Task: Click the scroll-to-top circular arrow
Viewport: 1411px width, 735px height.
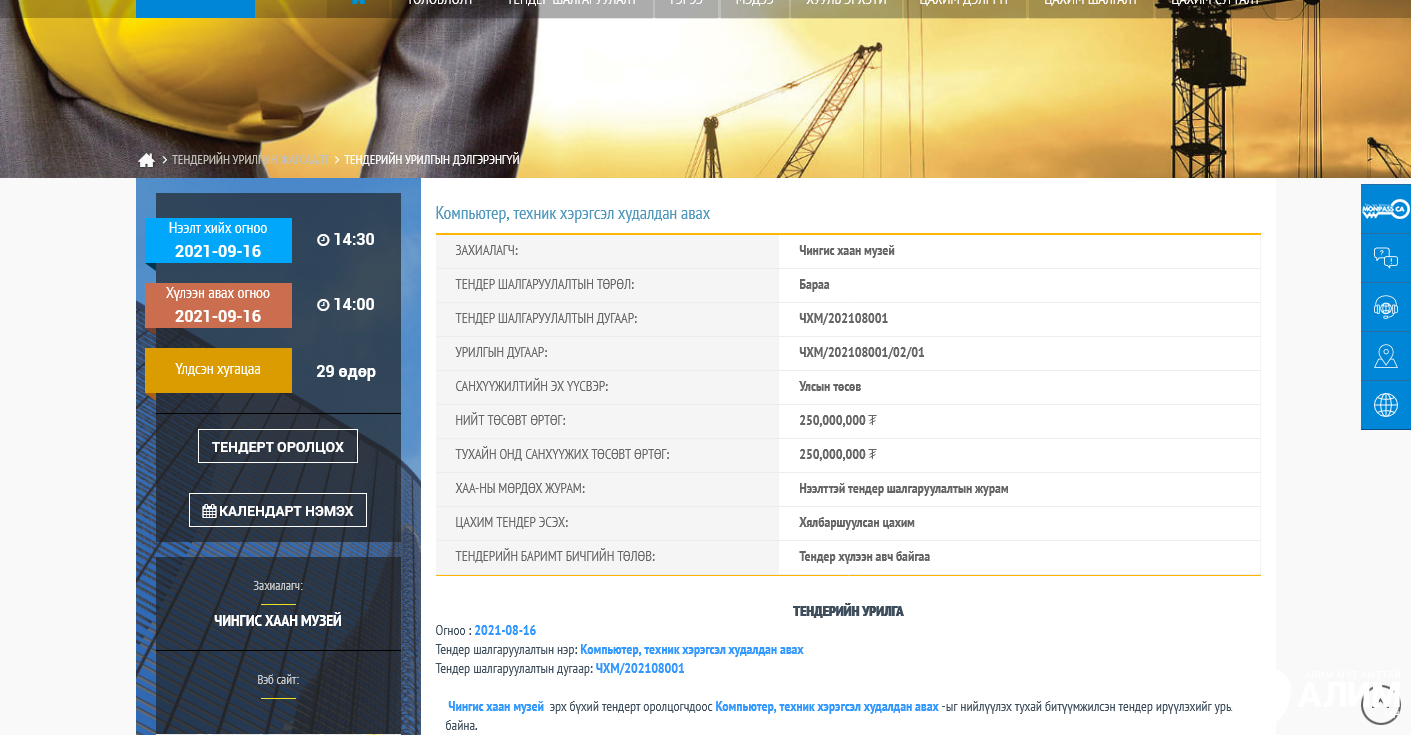Action: [1381, 704]
